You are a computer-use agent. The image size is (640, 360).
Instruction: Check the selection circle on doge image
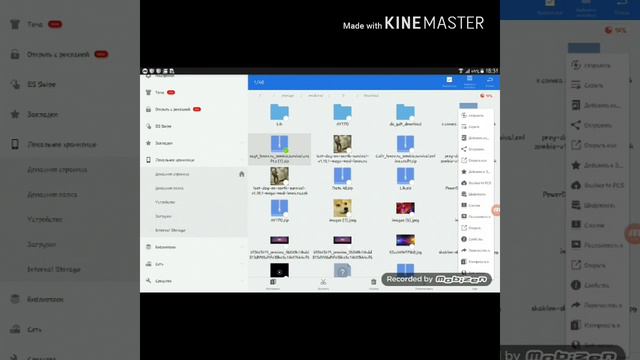349,215
